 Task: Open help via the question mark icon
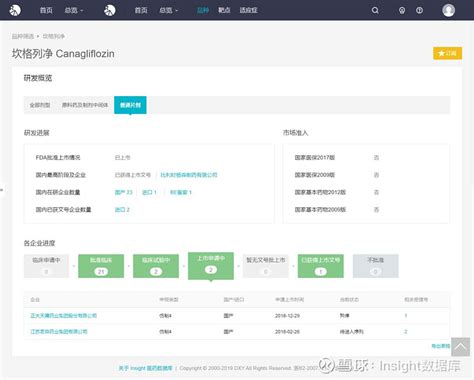[419, 10]
